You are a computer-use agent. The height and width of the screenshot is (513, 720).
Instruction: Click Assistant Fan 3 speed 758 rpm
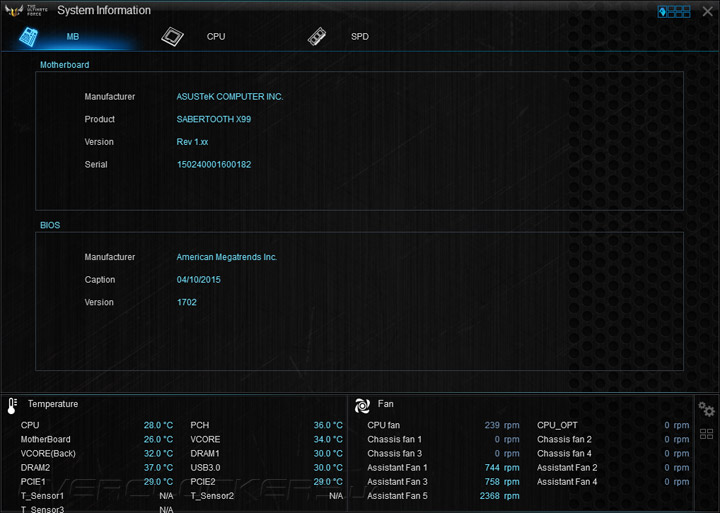(501, 482)
